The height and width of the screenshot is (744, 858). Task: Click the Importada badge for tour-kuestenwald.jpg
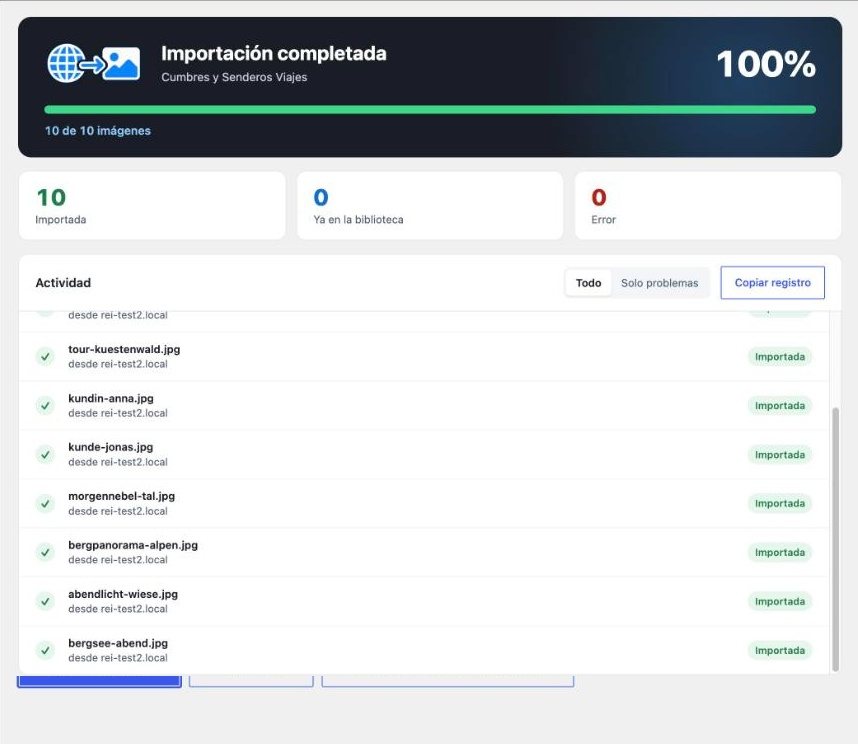pyautogui.click(x=780, y=357)
